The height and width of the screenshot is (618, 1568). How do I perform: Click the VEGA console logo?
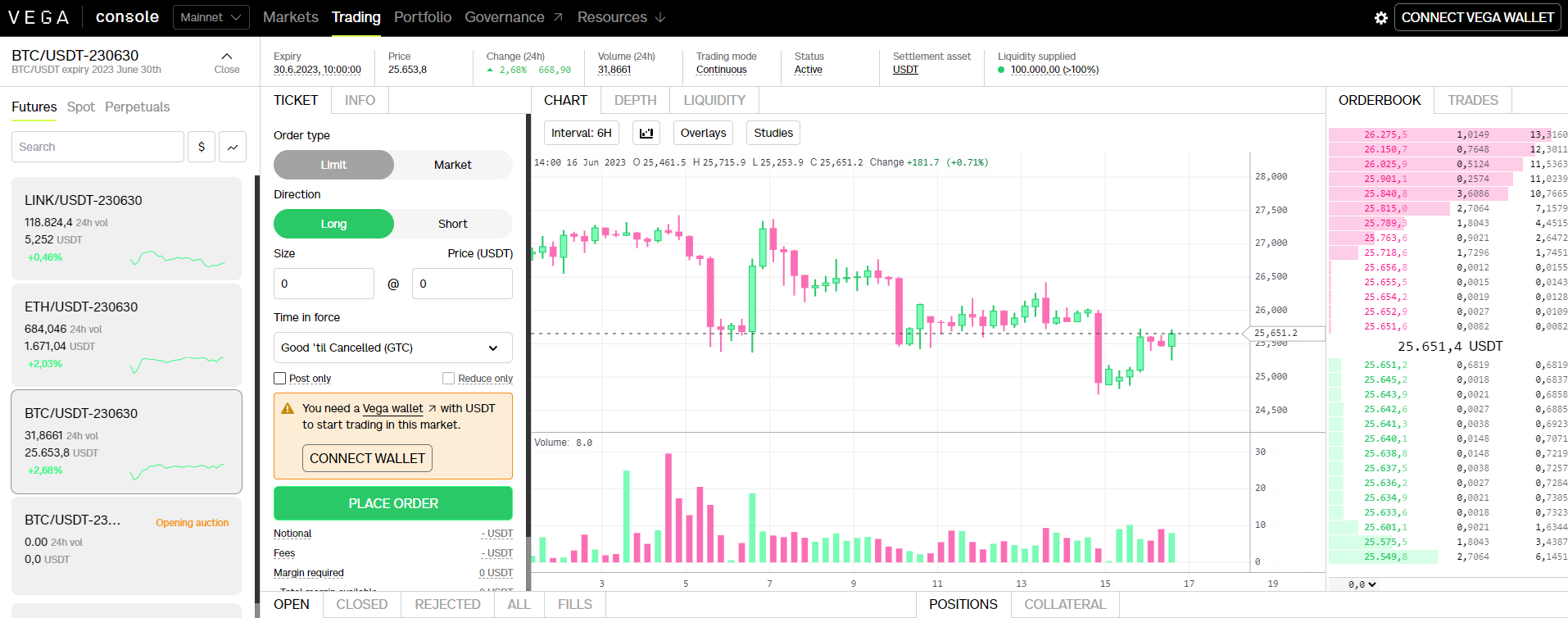[83, 17]
